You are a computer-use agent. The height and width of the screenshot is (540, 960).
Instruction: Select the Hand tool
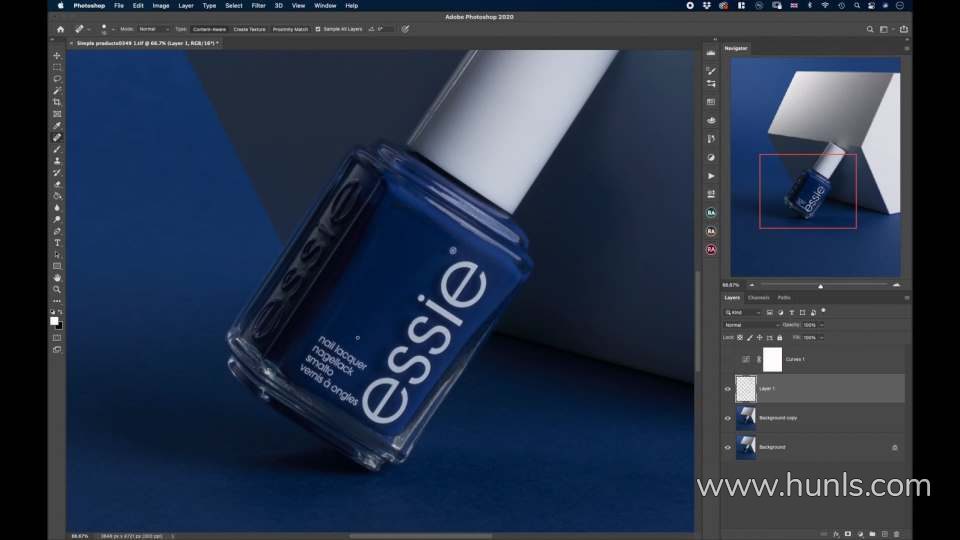tap(57, 277)
